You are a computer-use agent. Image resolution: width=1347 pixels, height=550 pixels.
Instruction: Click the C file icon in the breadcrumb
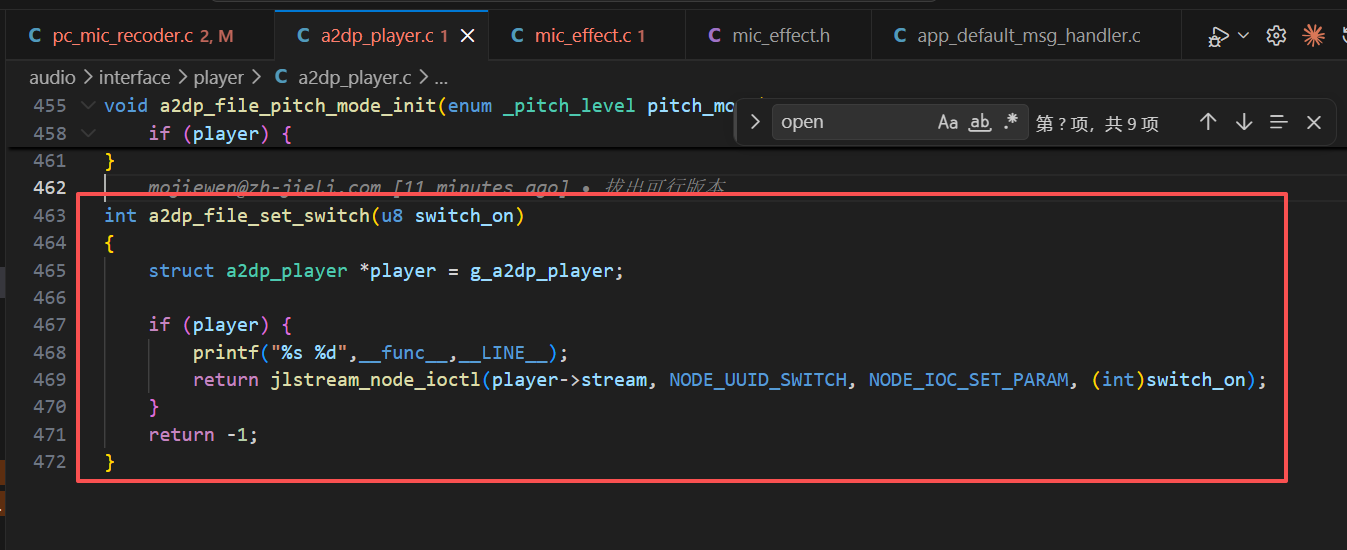[281, 77]
